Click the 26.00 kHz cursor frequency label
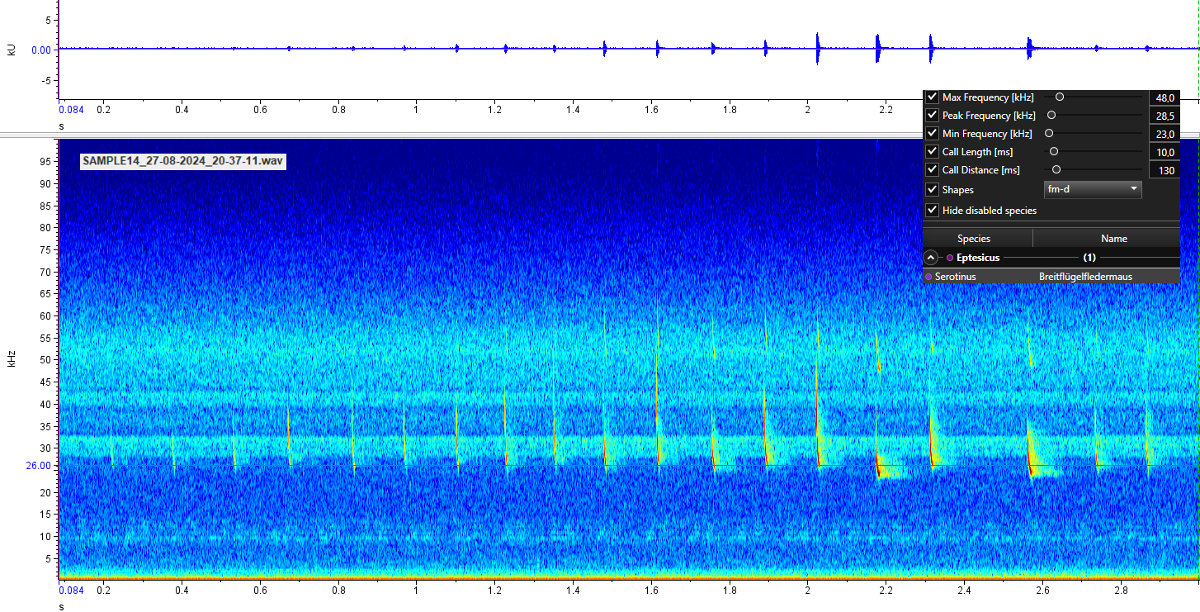 pos(37,466)
